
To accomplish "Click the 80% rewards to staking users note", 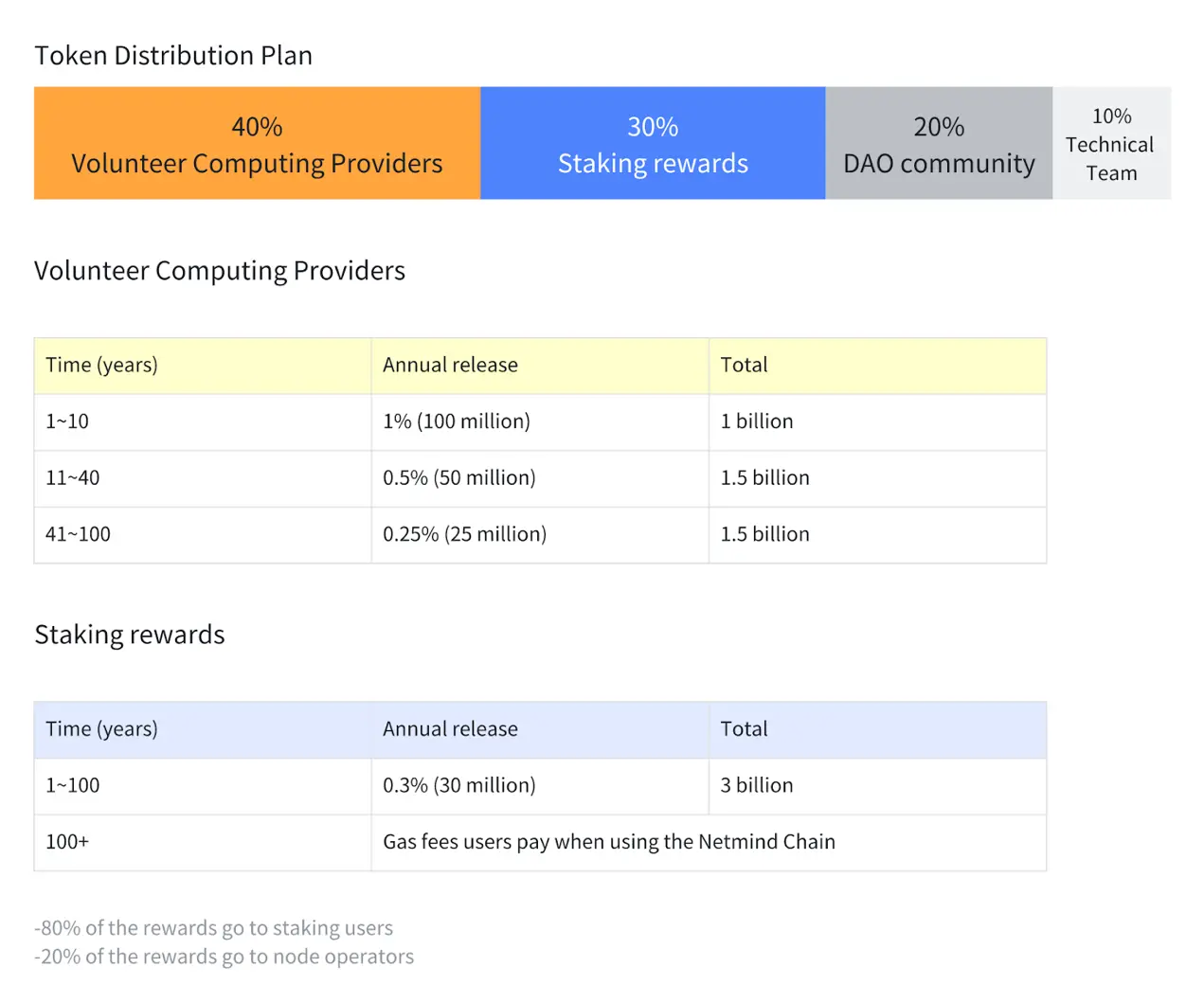I will click(x=213, y=928).
